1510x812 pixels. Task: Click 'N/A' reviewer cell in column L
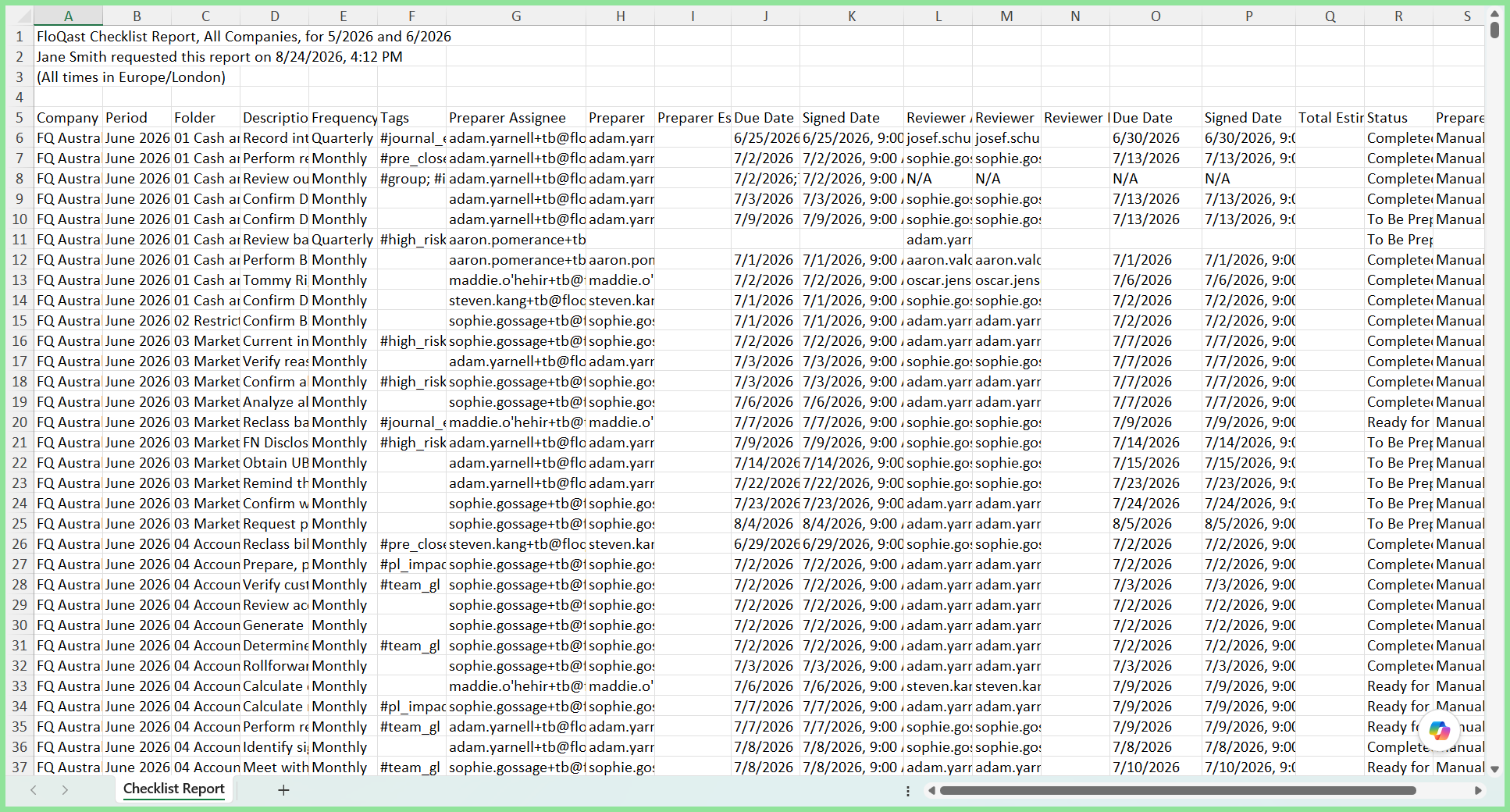(938, 179)
